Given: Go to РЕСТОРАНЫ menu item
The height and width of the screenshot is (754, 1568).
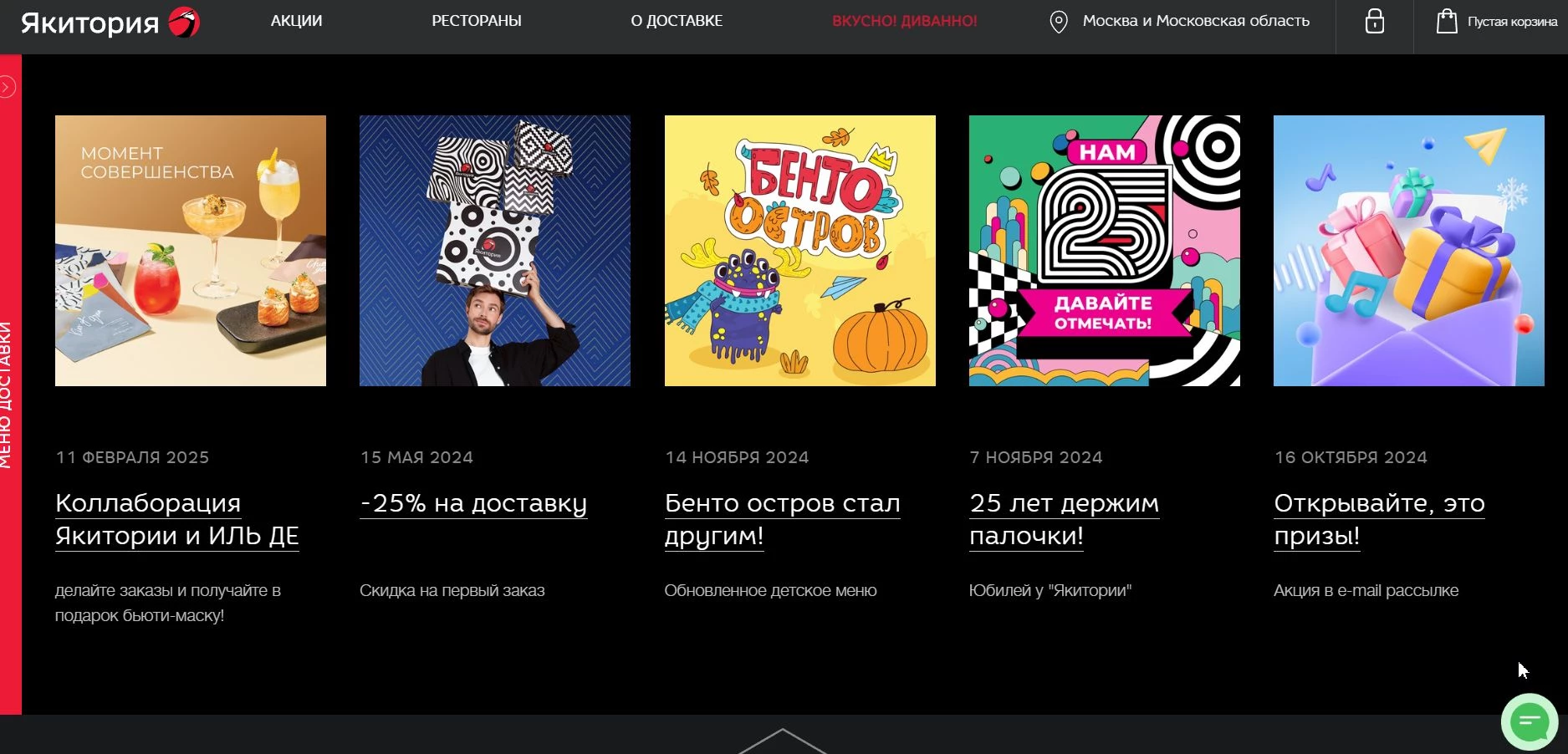Looking at the screenshot, I should pyautogui.click(x=477, y=21).
